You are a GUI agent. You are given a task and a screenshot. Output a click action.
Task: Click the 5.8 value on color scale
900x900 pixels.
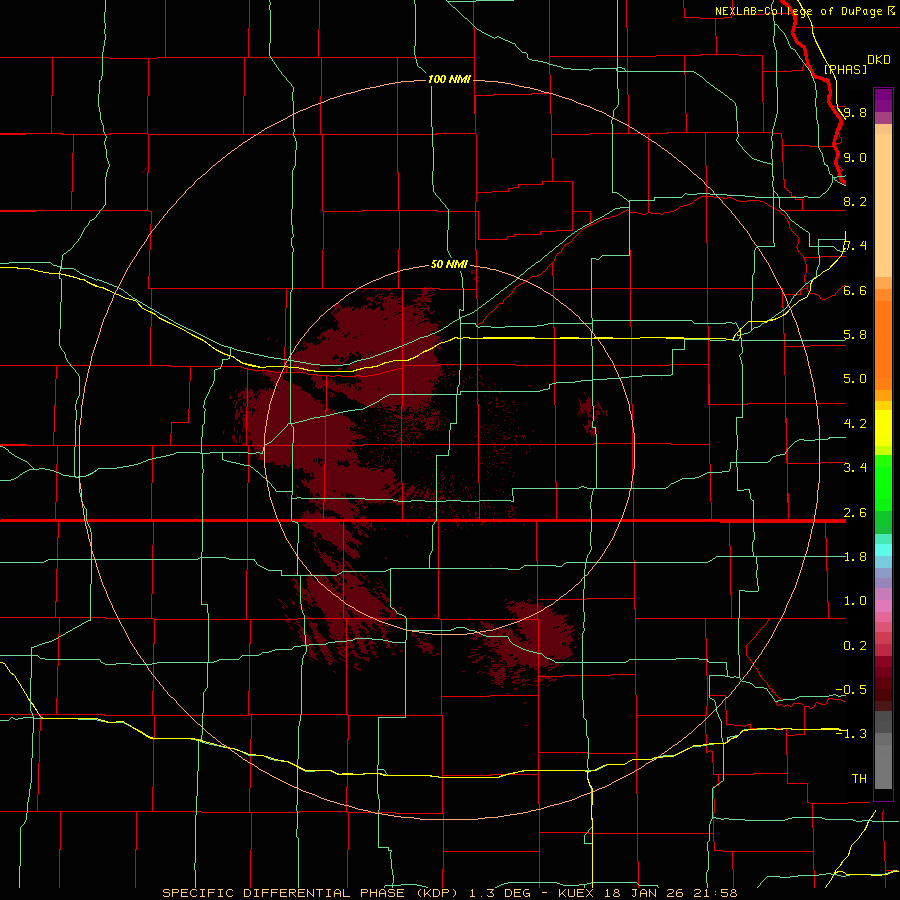[x=855, y=335]
